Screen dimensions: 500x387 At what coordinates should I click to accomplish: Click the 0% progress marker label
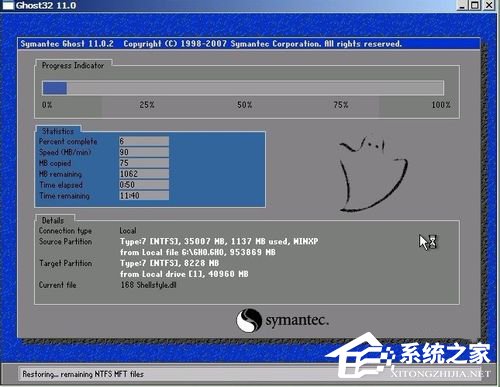click(47, 105)
